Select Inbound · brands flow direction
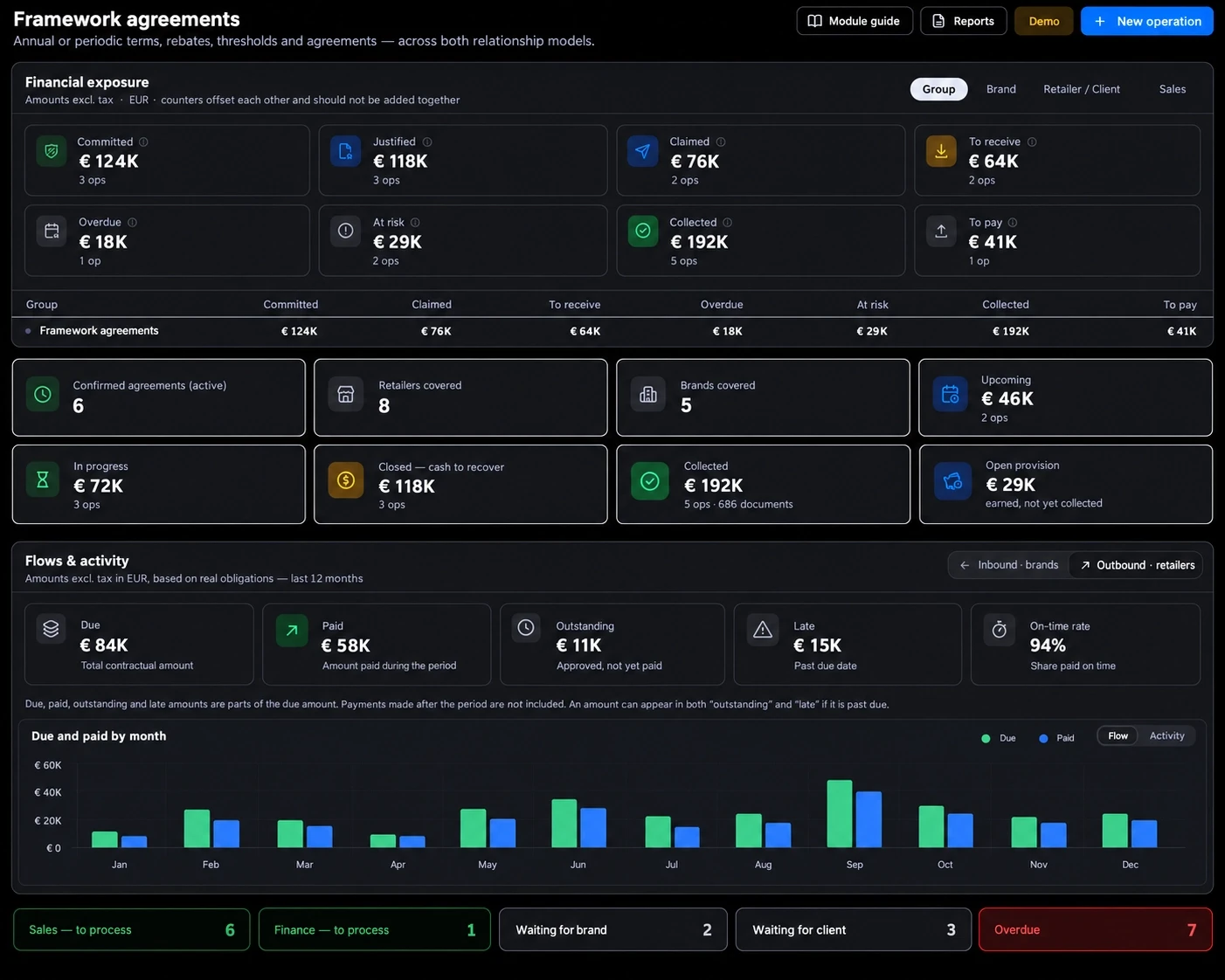 (1009, 565)
